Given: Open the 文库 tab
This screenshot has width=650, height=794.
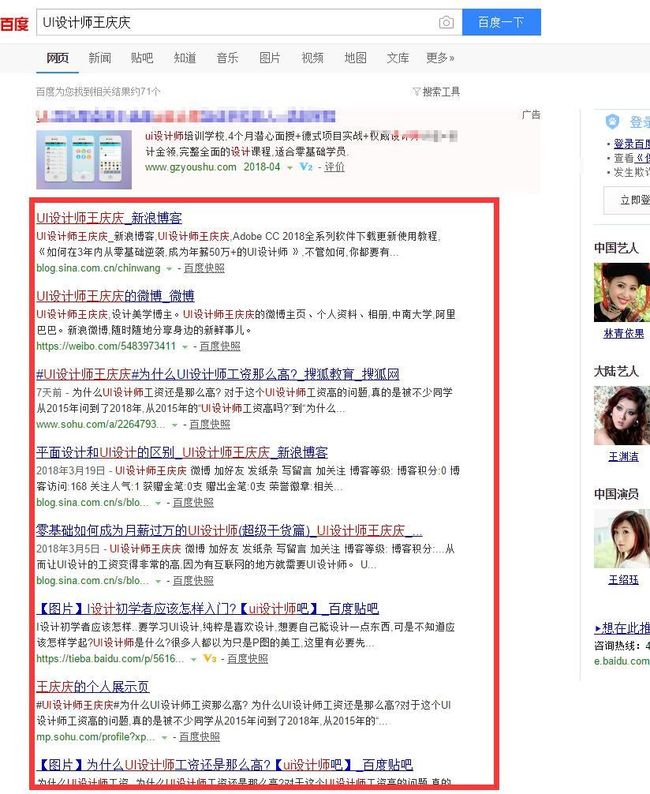Looking at the screenshot, I should (x=398, y=58).
